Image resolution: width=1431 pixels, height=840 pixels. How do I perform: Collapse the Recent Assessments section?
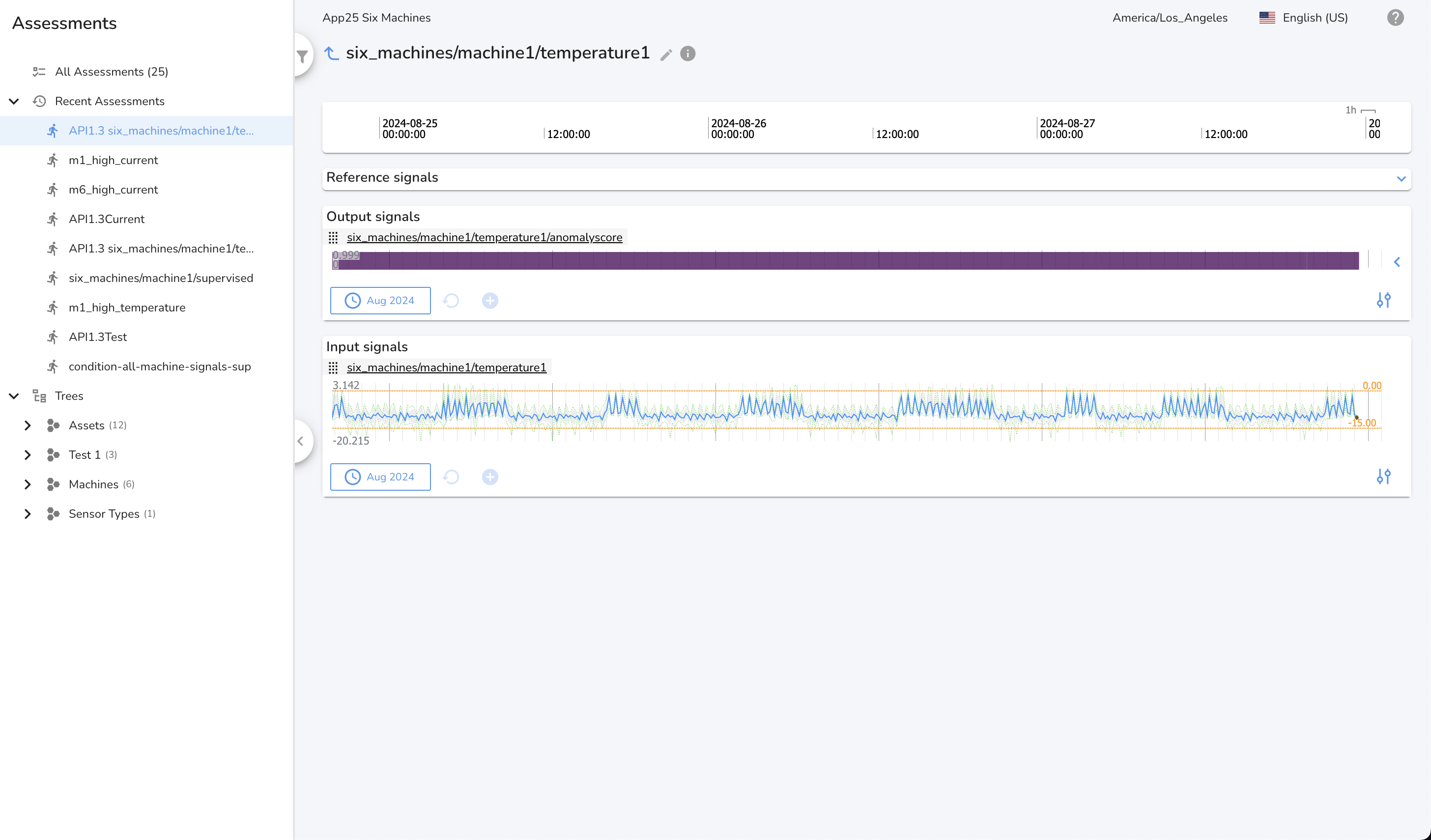tap(14, 101)
